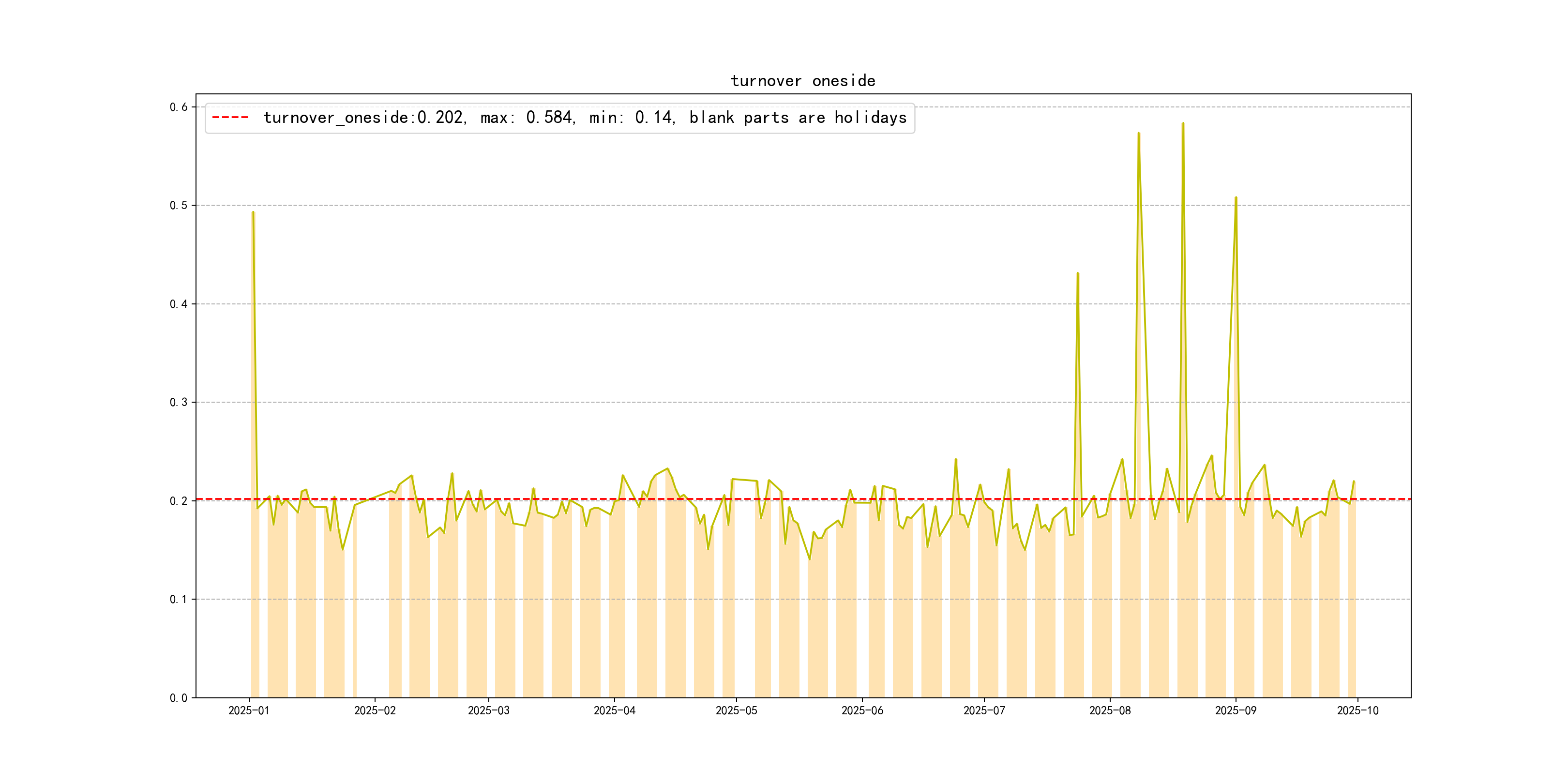This screenshot has height=784, width=1568.
Task: Click the 2025-03 x-axis label
Action: coord(488,710)
